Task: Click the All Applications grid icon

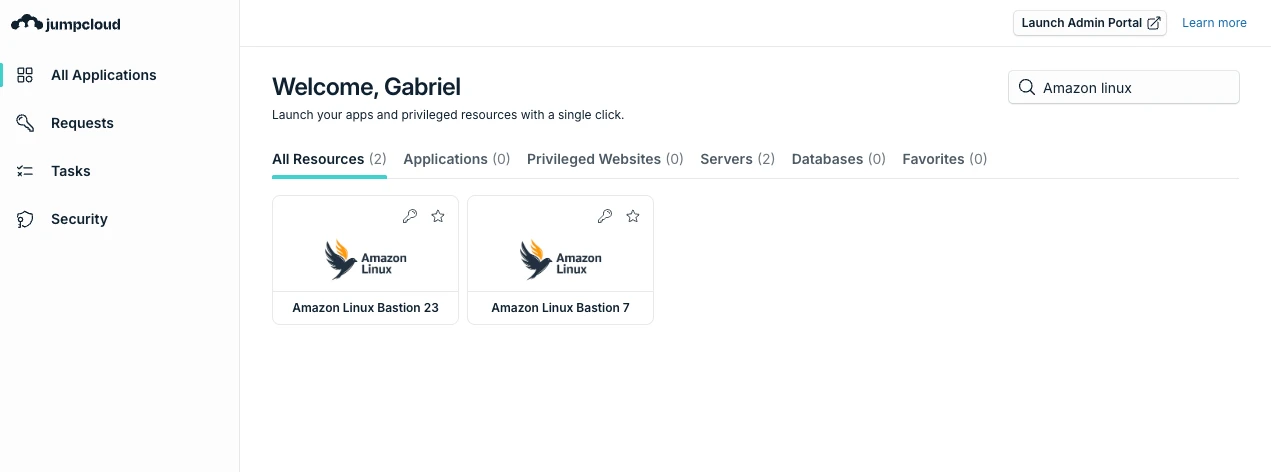Action: (x=26, y=75)
